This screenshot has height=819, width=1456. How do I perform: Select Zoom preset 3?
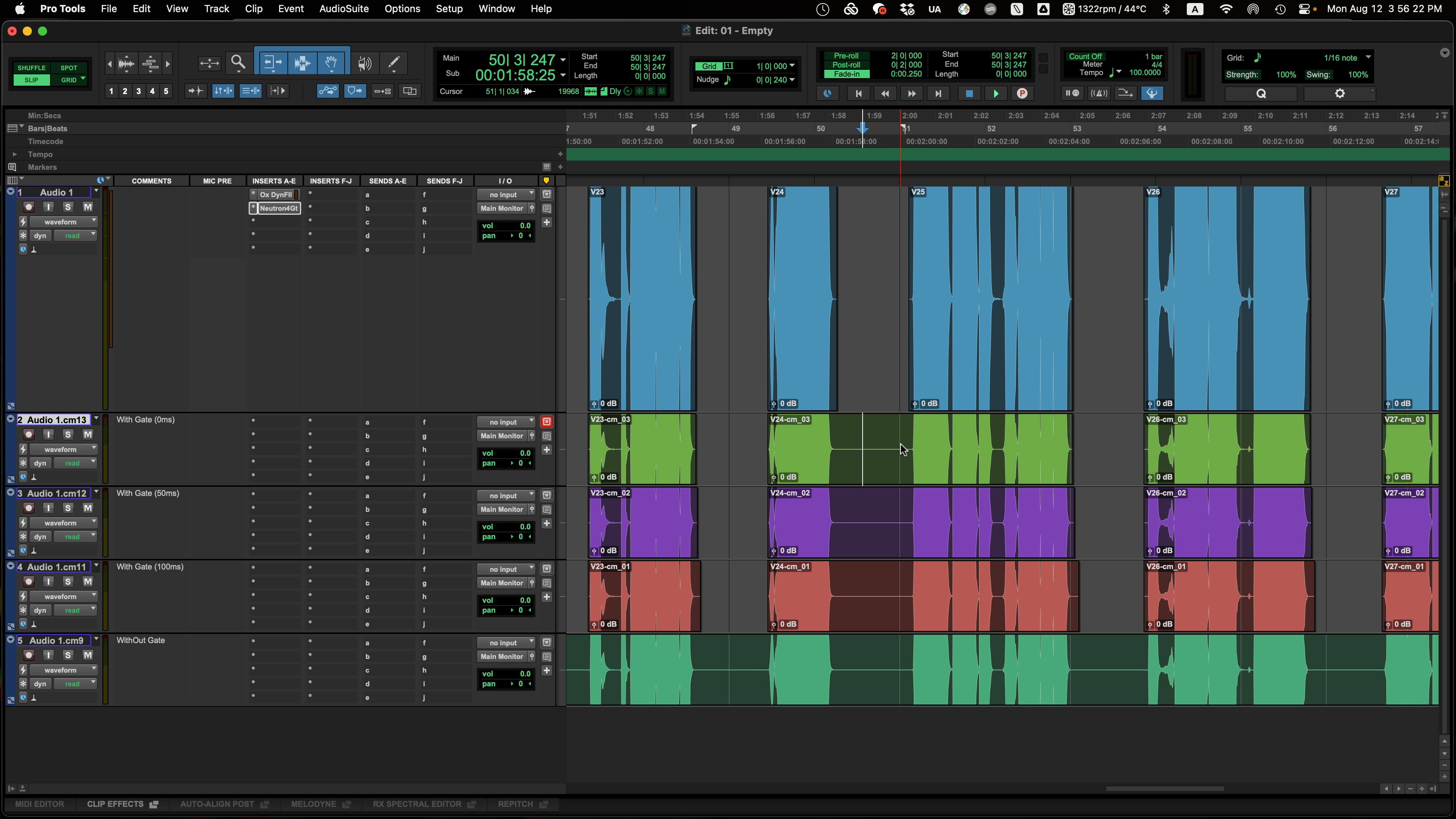(138, 91)
